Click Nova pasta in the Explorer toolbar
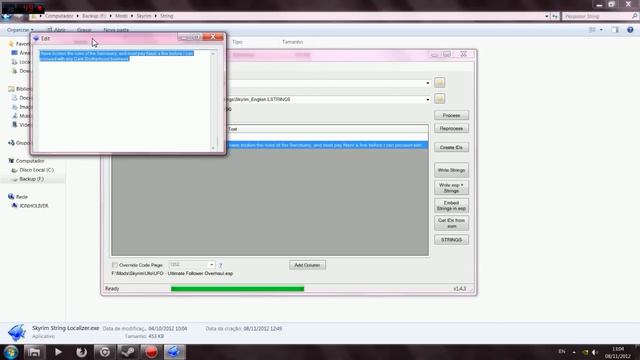 [116, 30]
